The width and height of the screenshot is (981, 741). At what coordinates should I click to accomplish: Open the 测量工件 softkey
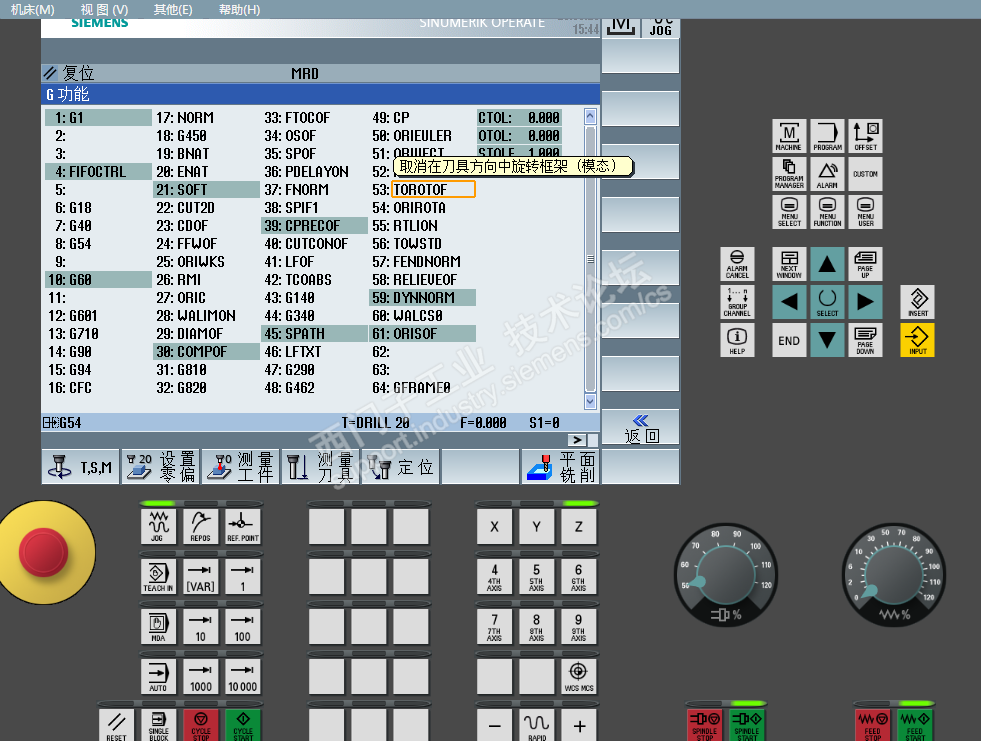coord(241,467)
